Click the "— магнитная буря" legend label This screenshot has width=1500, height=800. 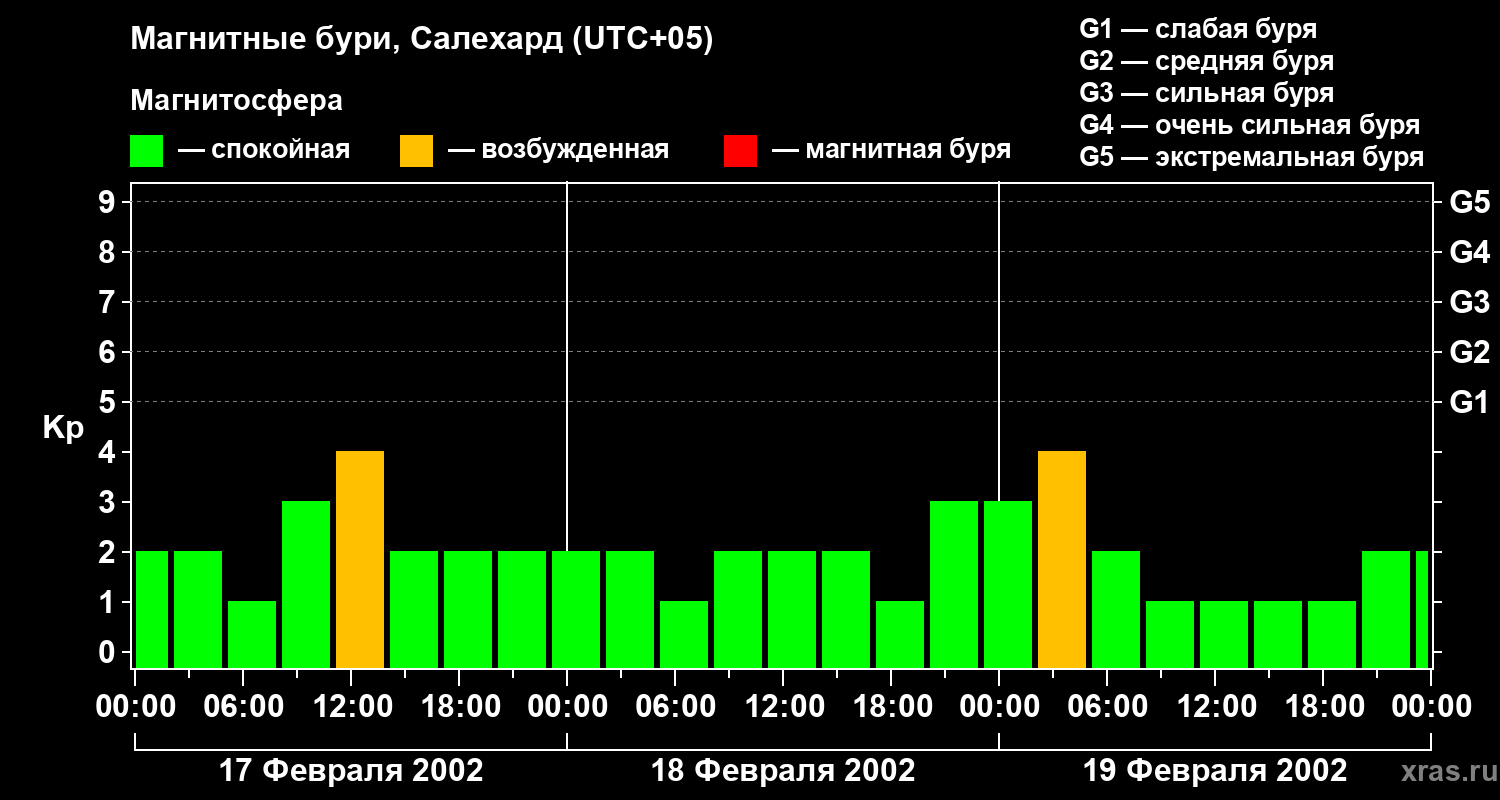pyautogui.click(x=892, y=150)
